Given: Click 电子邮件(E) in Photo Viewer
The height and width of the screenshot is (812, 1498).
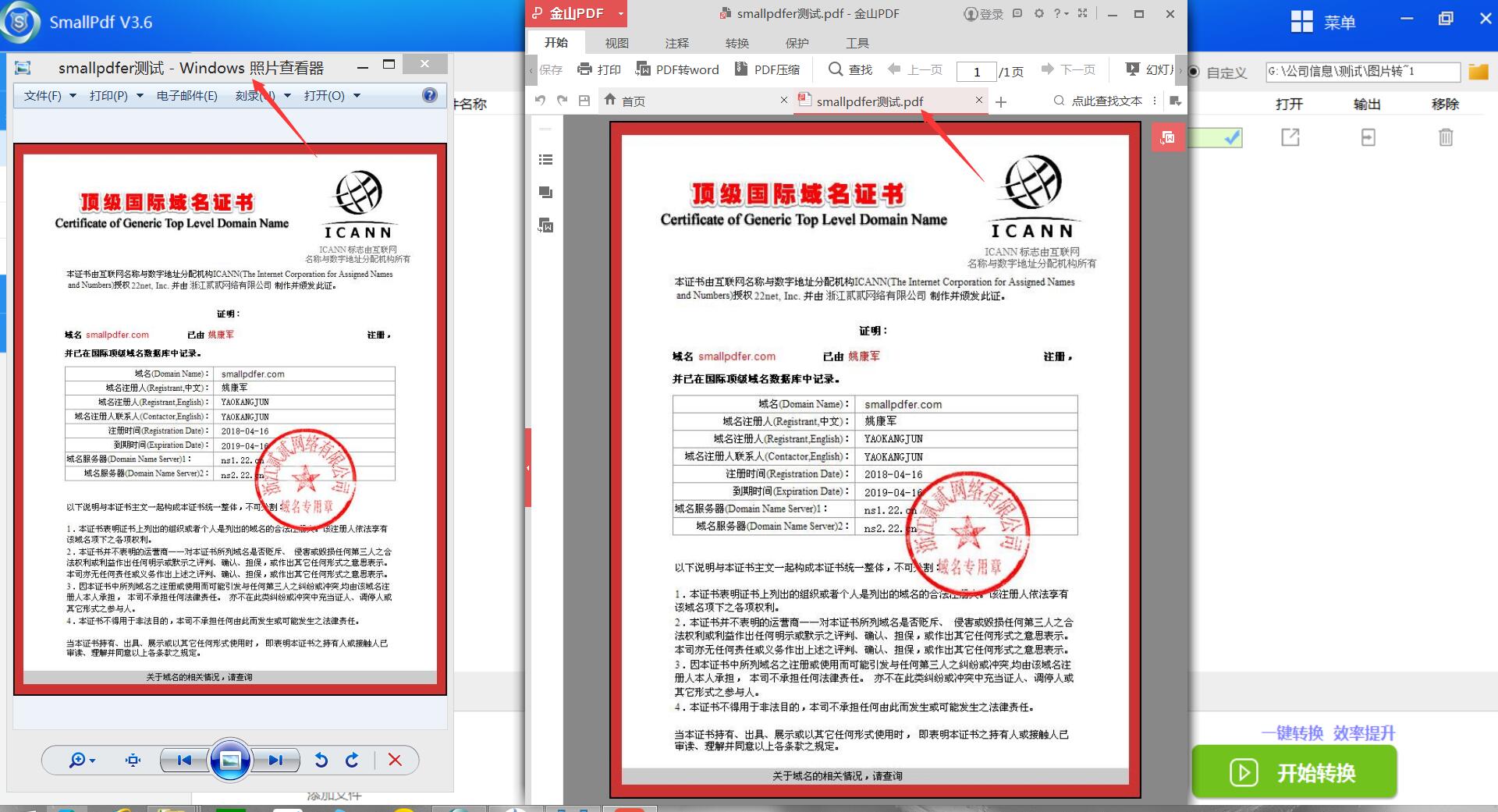Looking at the screenshot, I should pos(187,96).
